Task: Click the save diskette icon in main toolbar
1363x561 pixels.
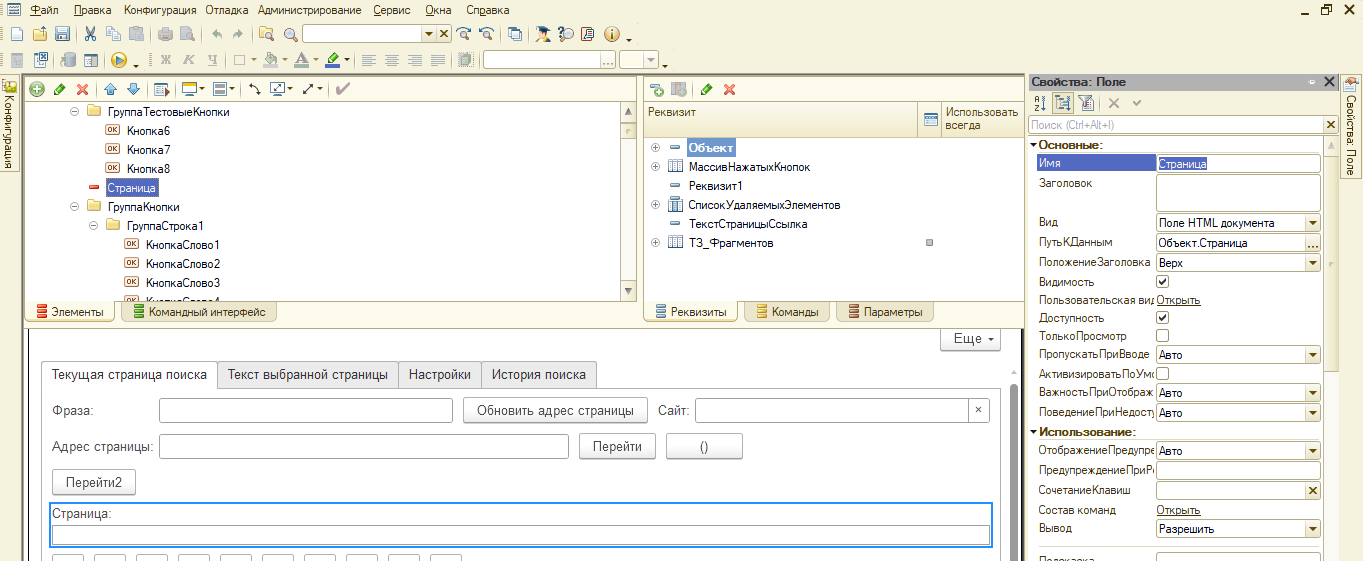Action: (62, 34)
